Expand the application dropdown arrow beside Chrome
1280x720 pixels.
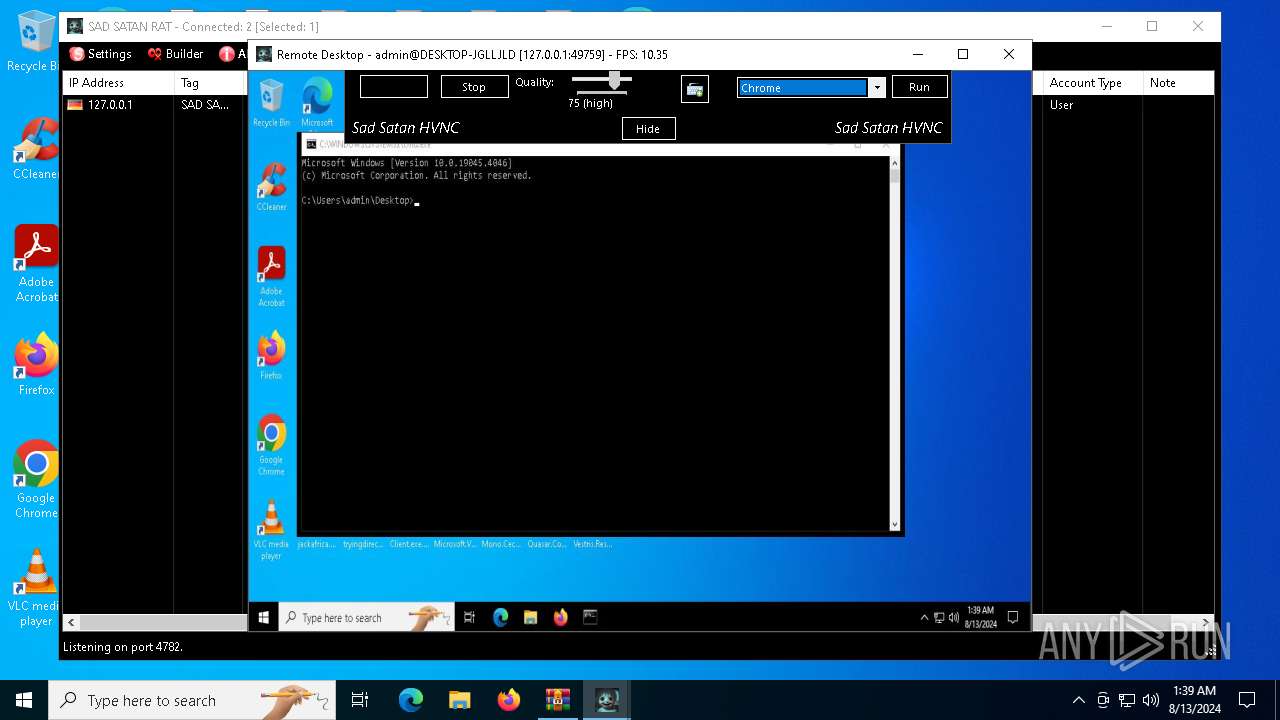877,88
